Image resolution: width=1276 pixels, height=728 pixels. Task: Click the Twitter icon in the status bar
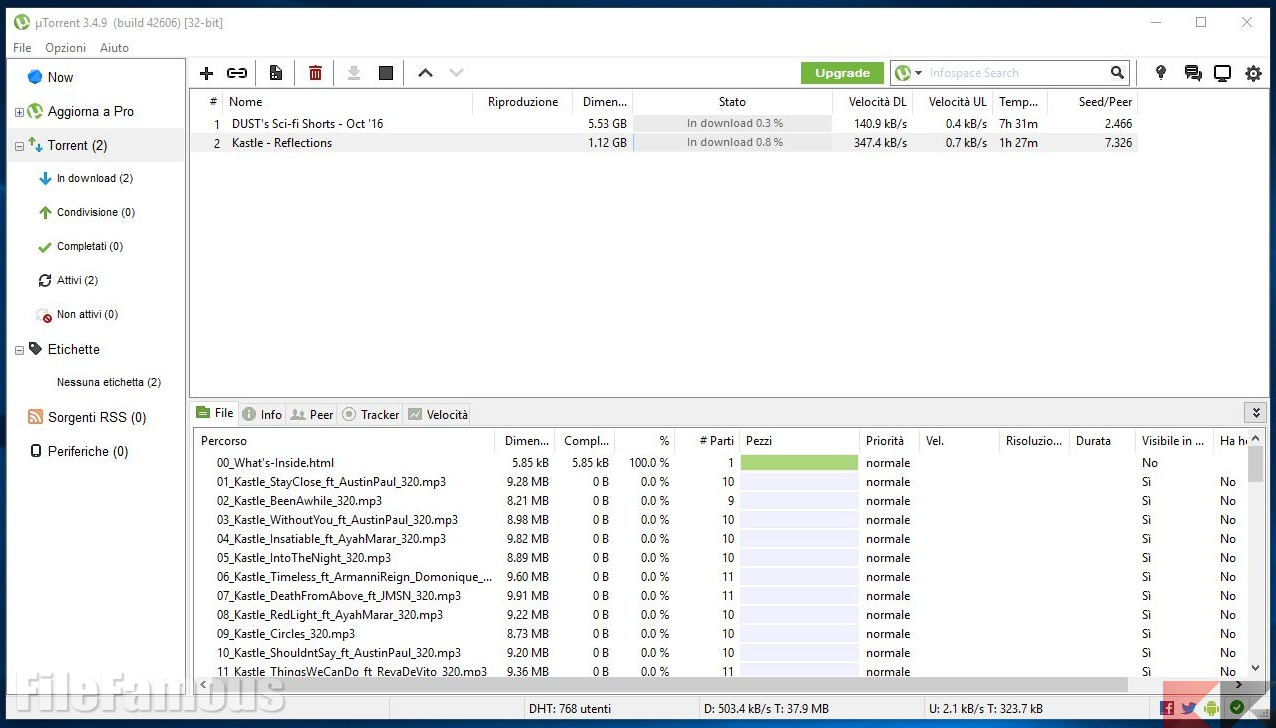point(1189,709)
